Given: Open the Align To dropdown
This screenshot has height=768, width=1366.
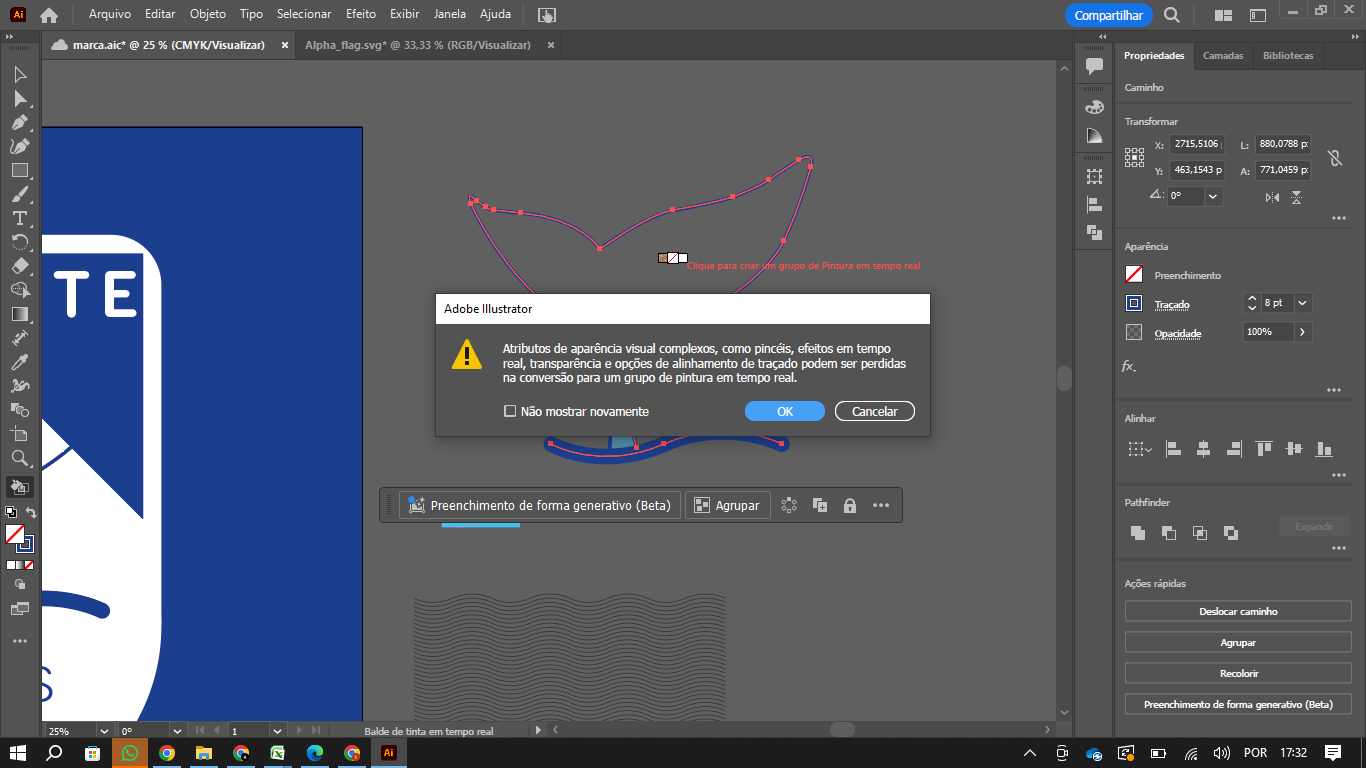Looking at the screenshot, I should 1138,450.
